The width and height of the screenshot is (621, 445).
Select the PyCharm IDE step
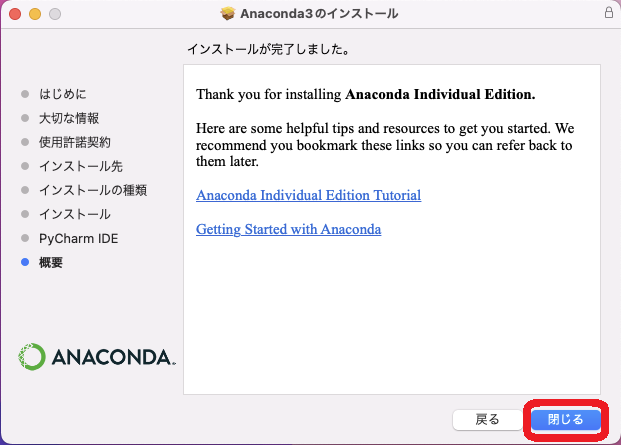[x=82, y=238]
